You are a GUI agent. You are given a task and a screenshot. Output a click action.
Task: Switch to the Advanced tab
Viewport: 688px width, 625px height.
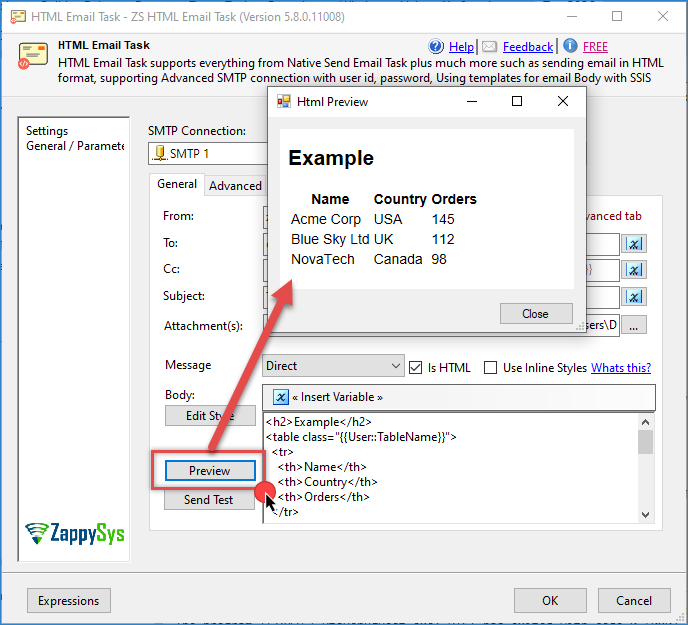[x=235, y=185]
